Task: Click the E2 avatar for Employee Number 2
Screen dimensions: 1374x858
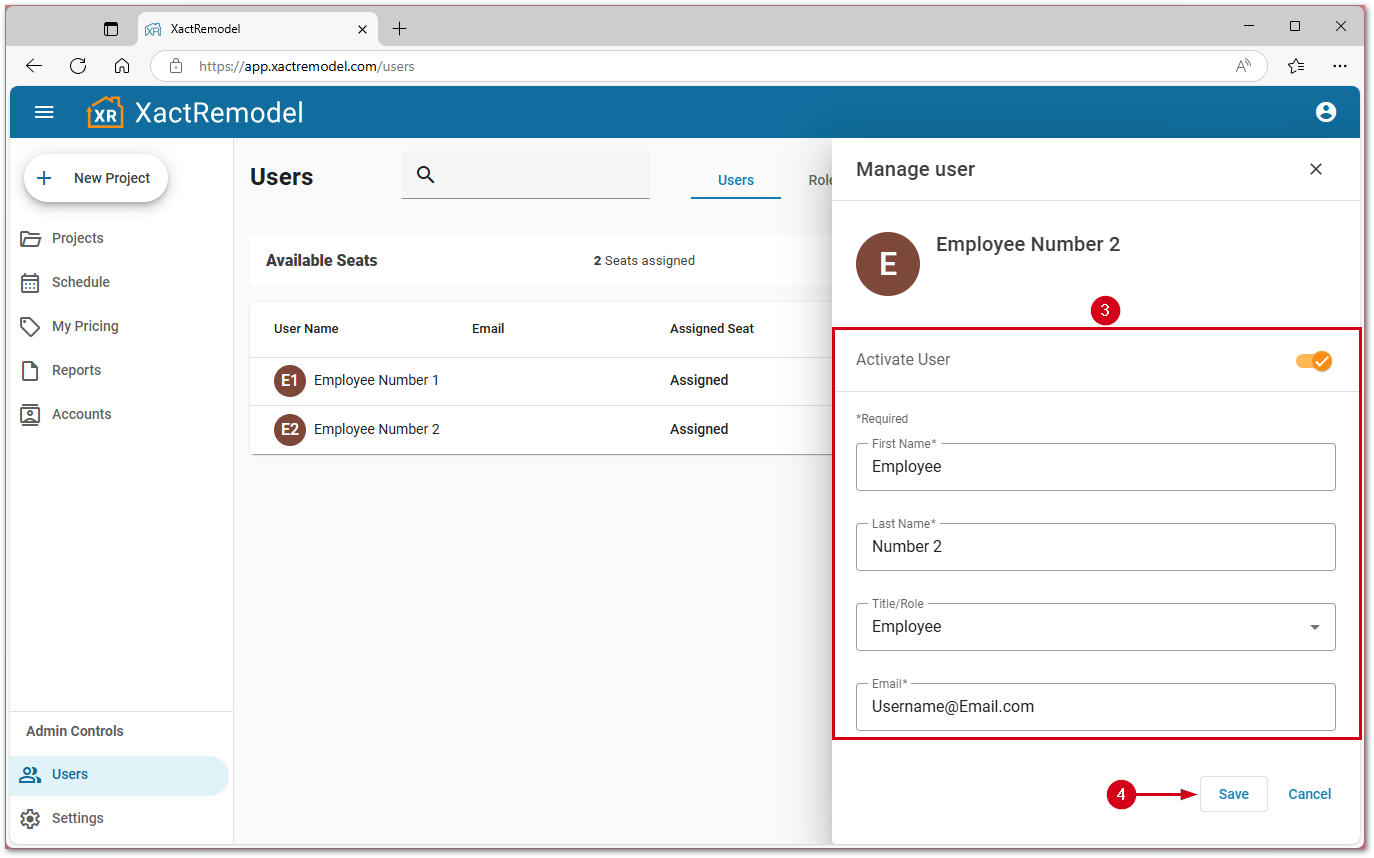Action: tap(290, 429)
